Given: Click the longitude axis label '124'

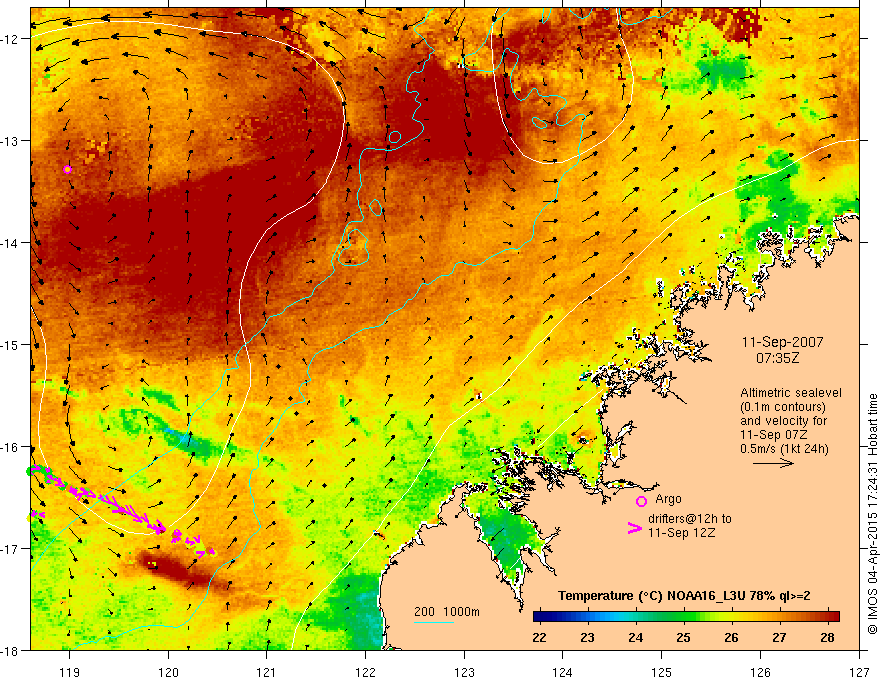Looking at the screenshot, I should 563,672.
